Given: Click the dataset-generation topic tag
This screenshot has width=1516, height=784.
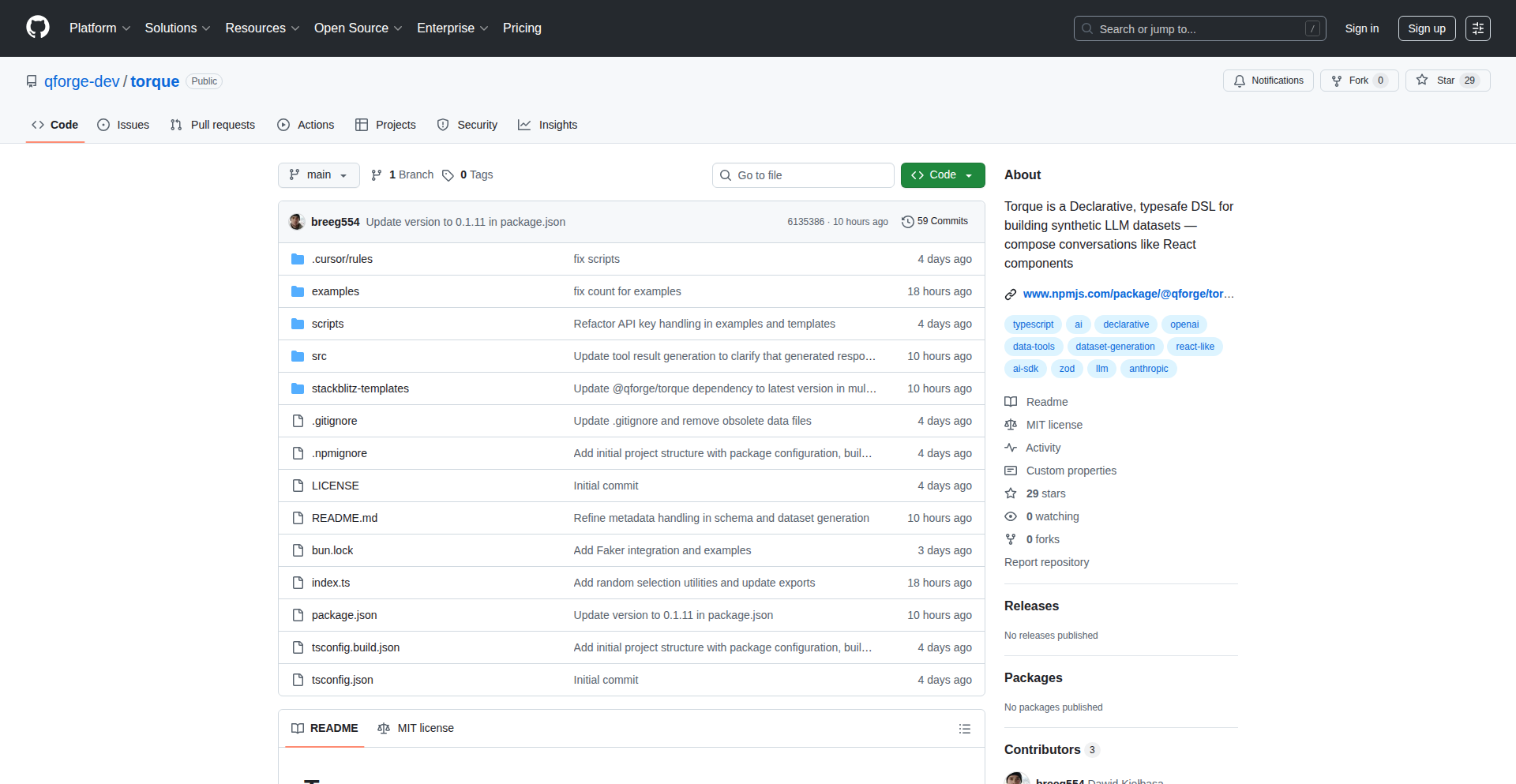Looking at the screenshot, I should 1115,347.
